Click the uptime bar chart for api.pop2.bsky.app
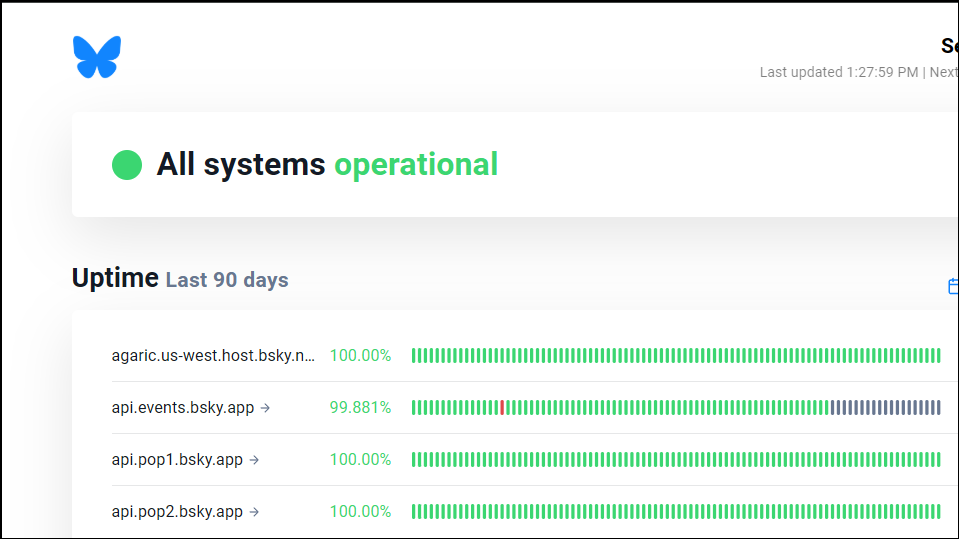Viewport: 959px width, 539px height. (x=676, y=511)
